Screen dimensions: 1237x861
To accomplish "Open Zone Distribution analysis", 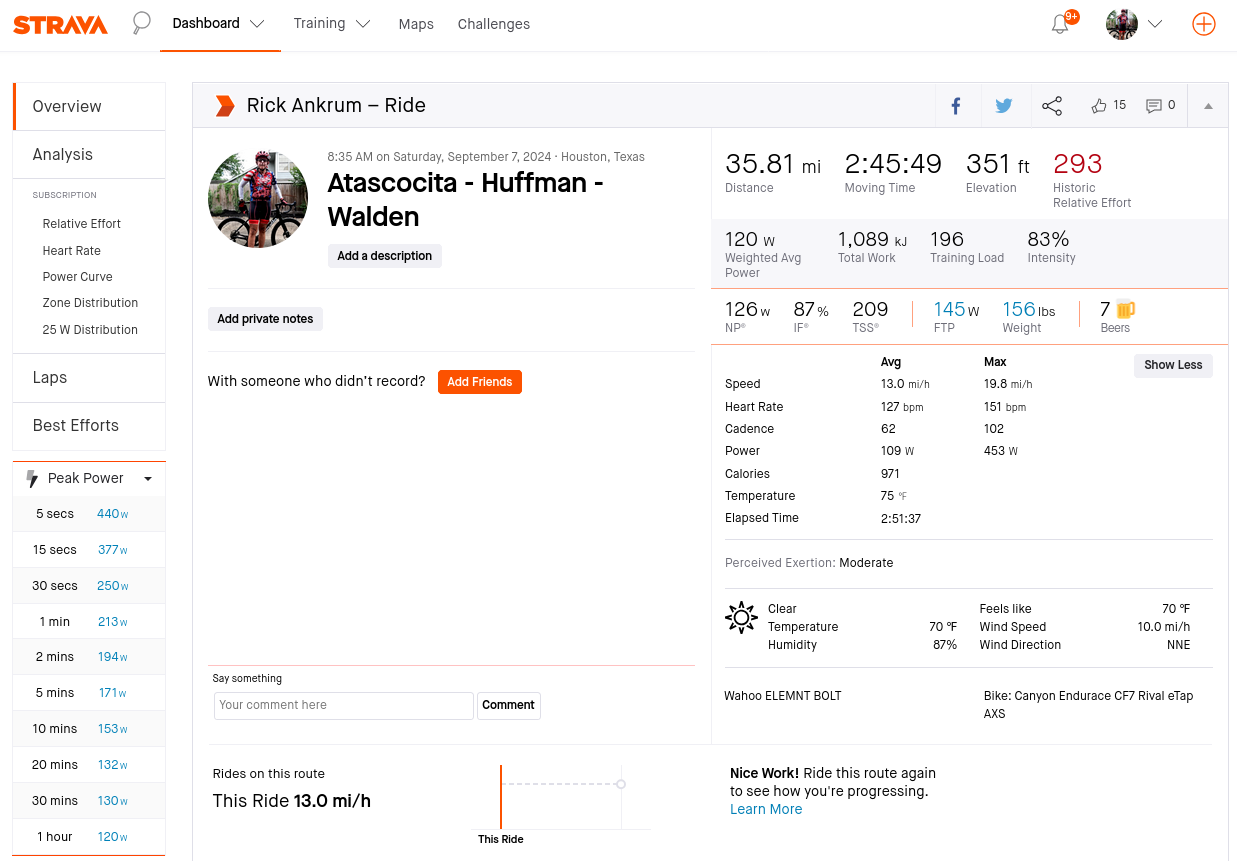I will (x=90, y=303).
